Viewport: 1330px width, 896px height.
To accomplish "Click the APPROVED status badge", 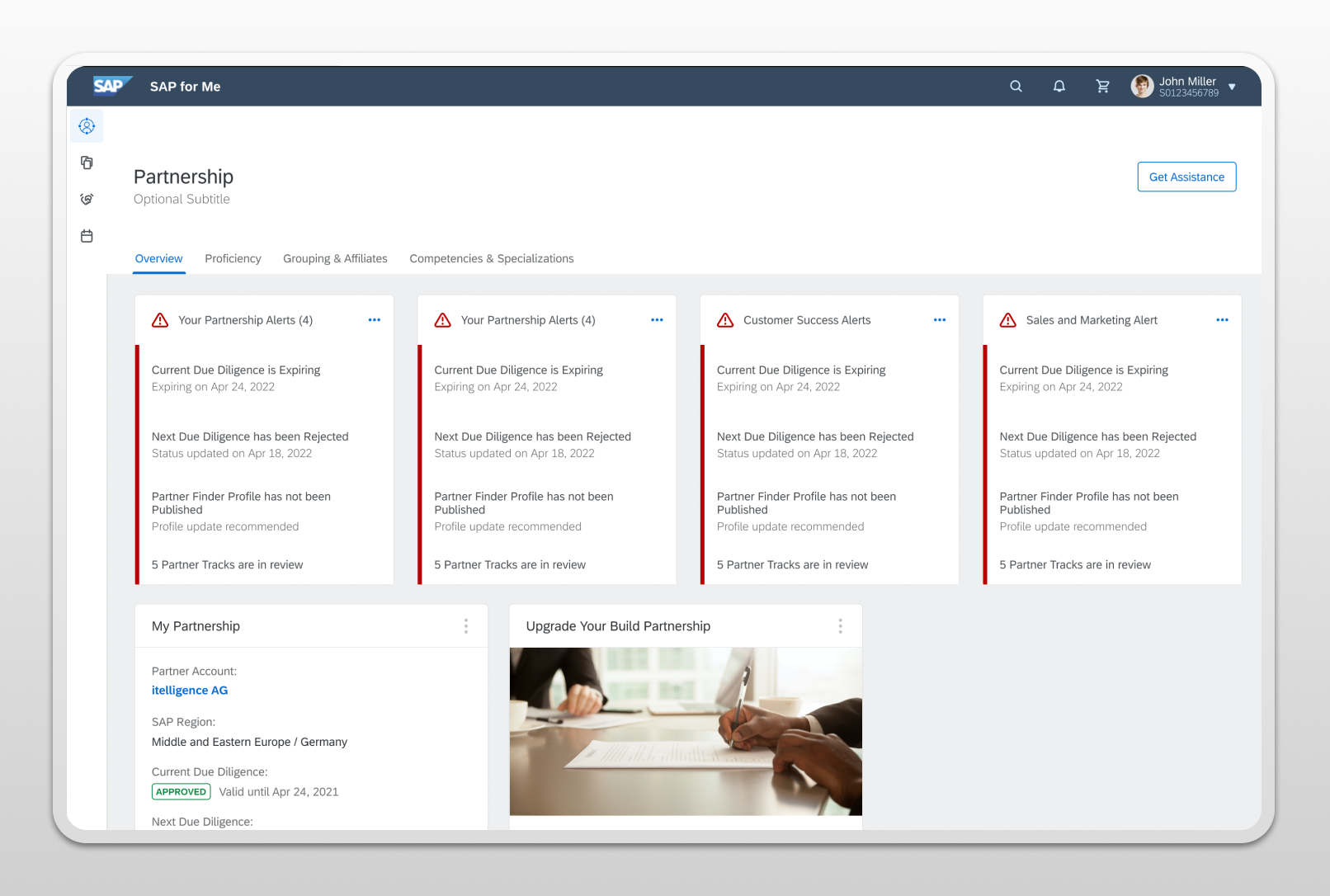I will 181,792.
